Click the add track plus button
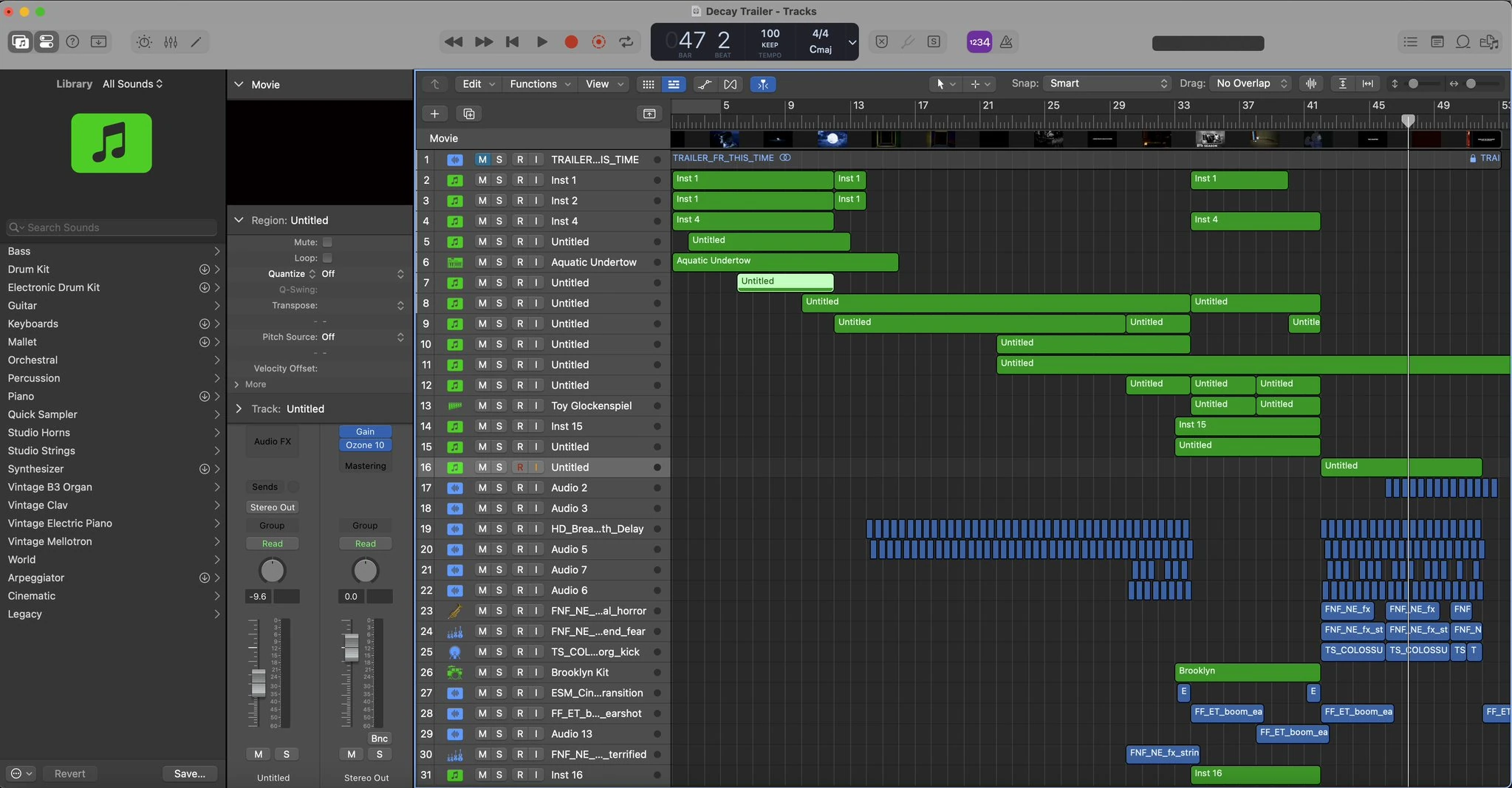 tap(434, 114)
